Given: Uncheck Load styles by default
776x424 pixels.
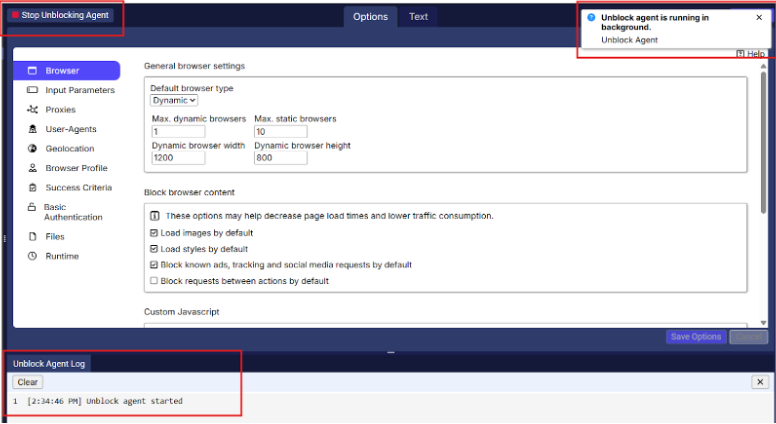Looking at the screenshot, I should (x=154, y=249).
